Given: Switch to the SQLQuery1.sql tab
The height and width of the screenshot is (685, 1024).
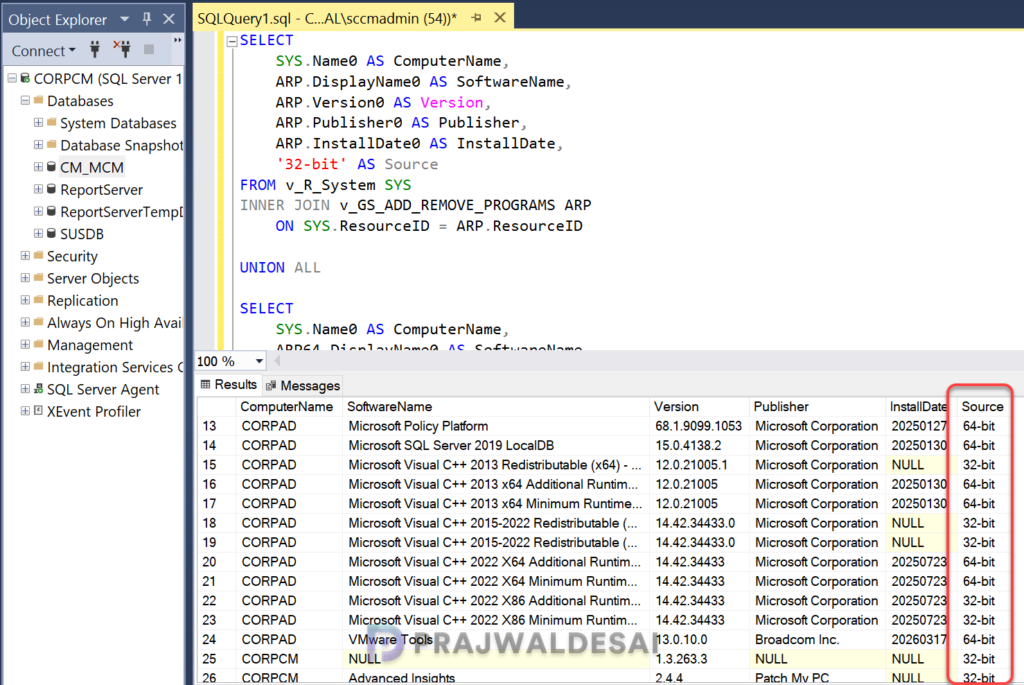Looking at the screenshot, I should pyautogui.click(x=327, y=18).
